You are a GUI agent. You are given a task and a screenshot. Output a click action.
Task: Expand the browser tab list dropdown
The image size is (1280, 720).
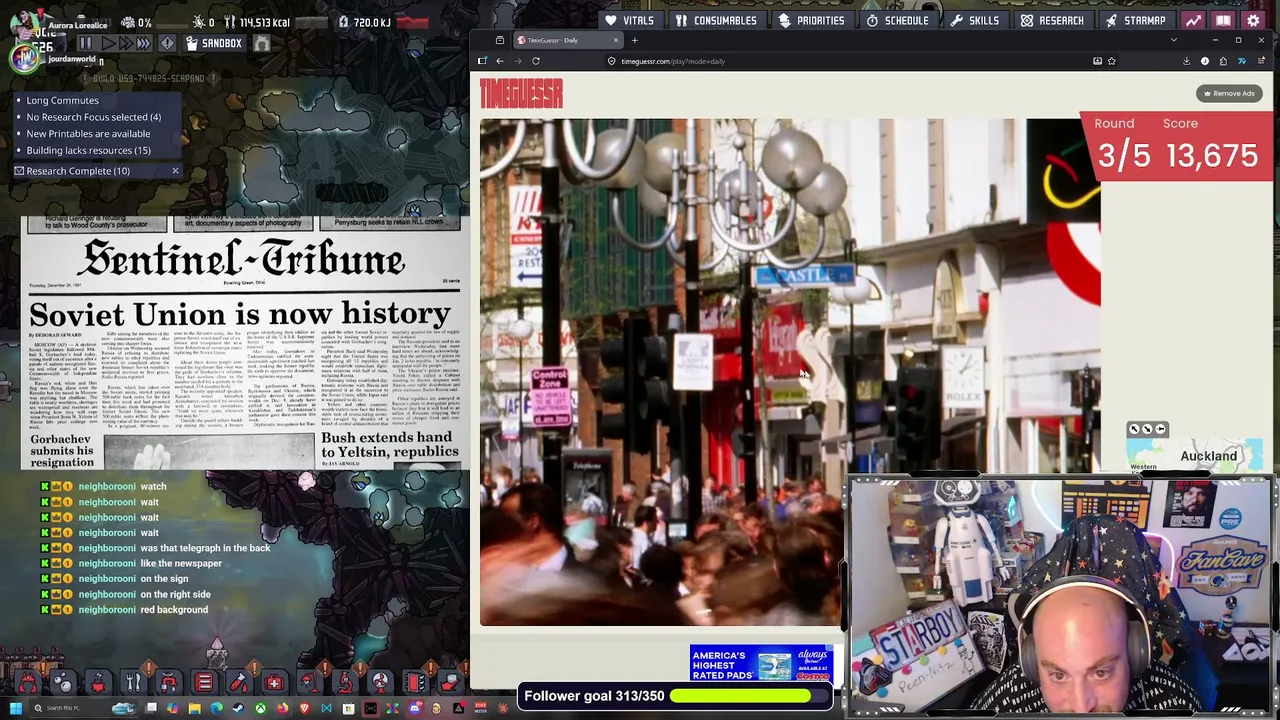[x=1174, y=40]
